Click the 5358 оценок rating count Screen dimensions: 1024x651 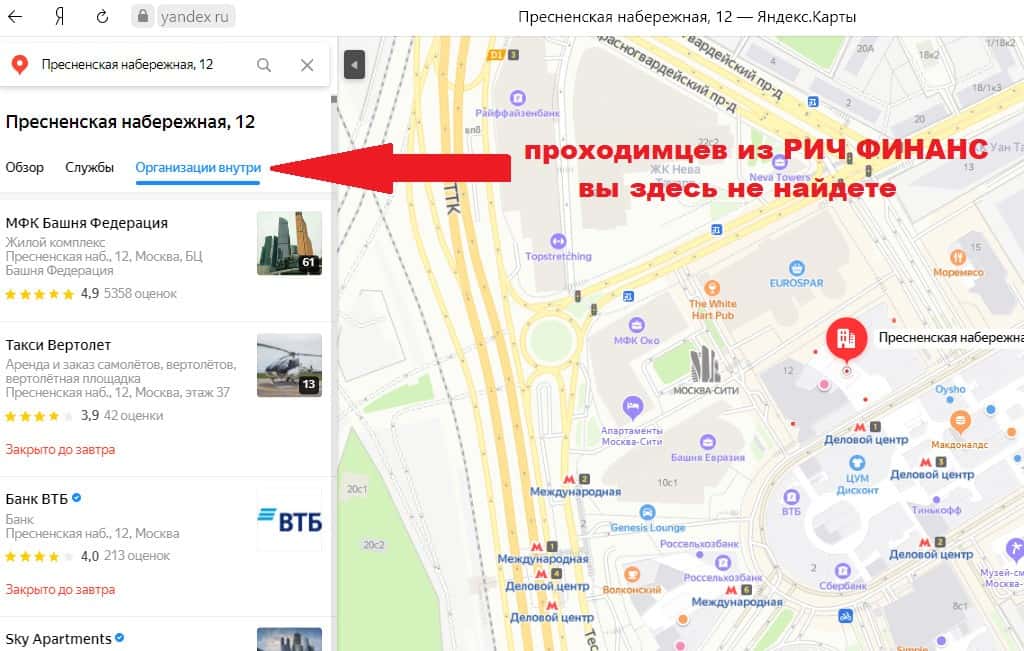(x=140, y=294)
